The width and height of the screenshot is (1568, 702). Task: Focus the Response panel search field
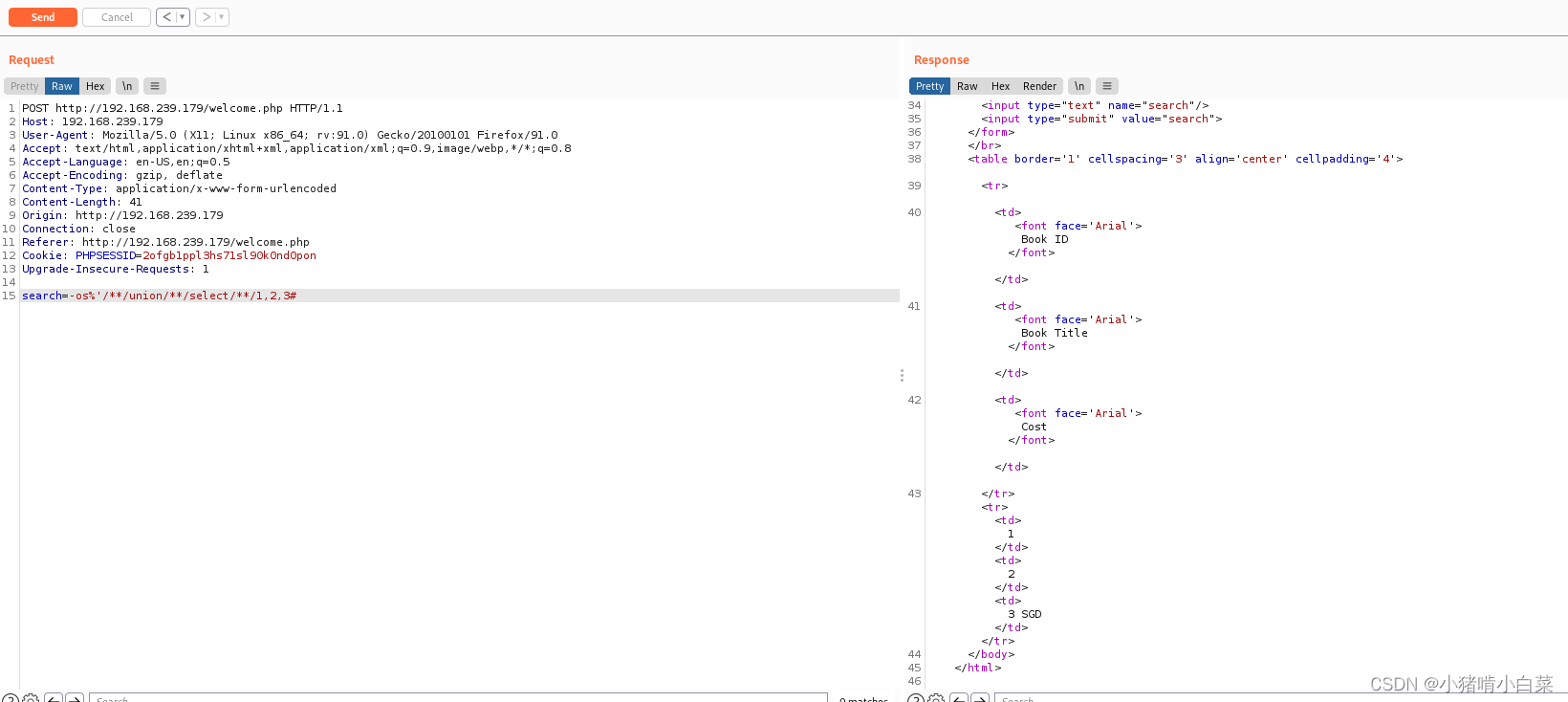pyautogui.click(x=1279, y=698)
